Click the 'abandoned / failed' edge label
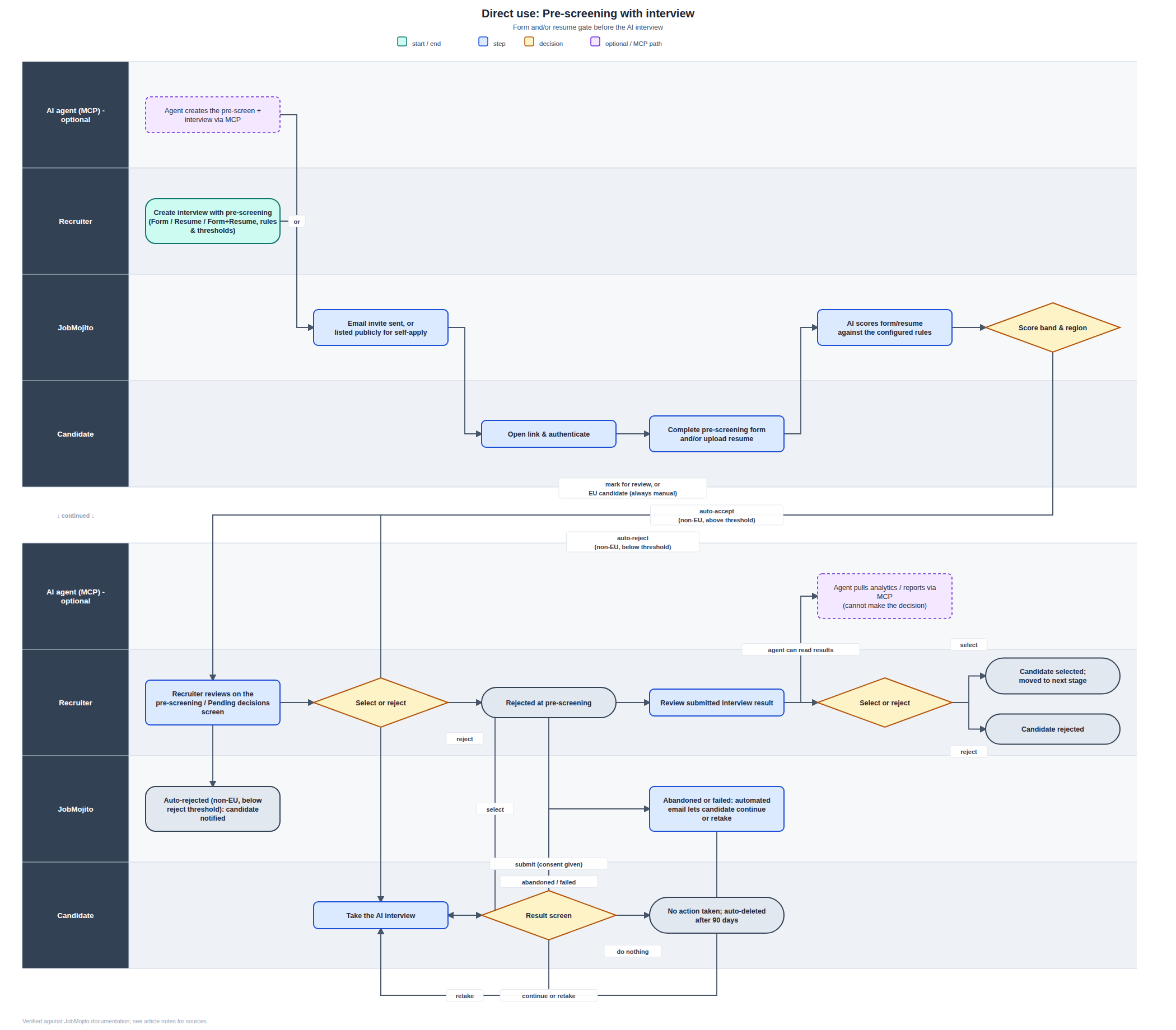The width and height of the screenshot is (1176, 1030). (x=549, y=882)
